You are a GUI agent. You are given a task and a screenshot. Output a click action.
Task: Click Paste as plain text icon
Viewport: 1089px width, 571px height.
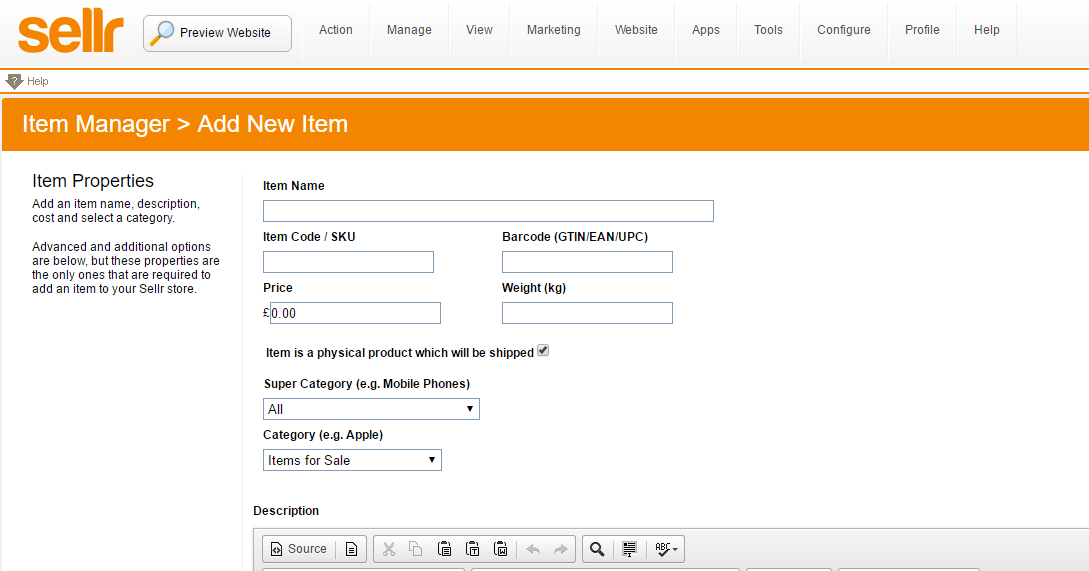[x=473, y=549]
